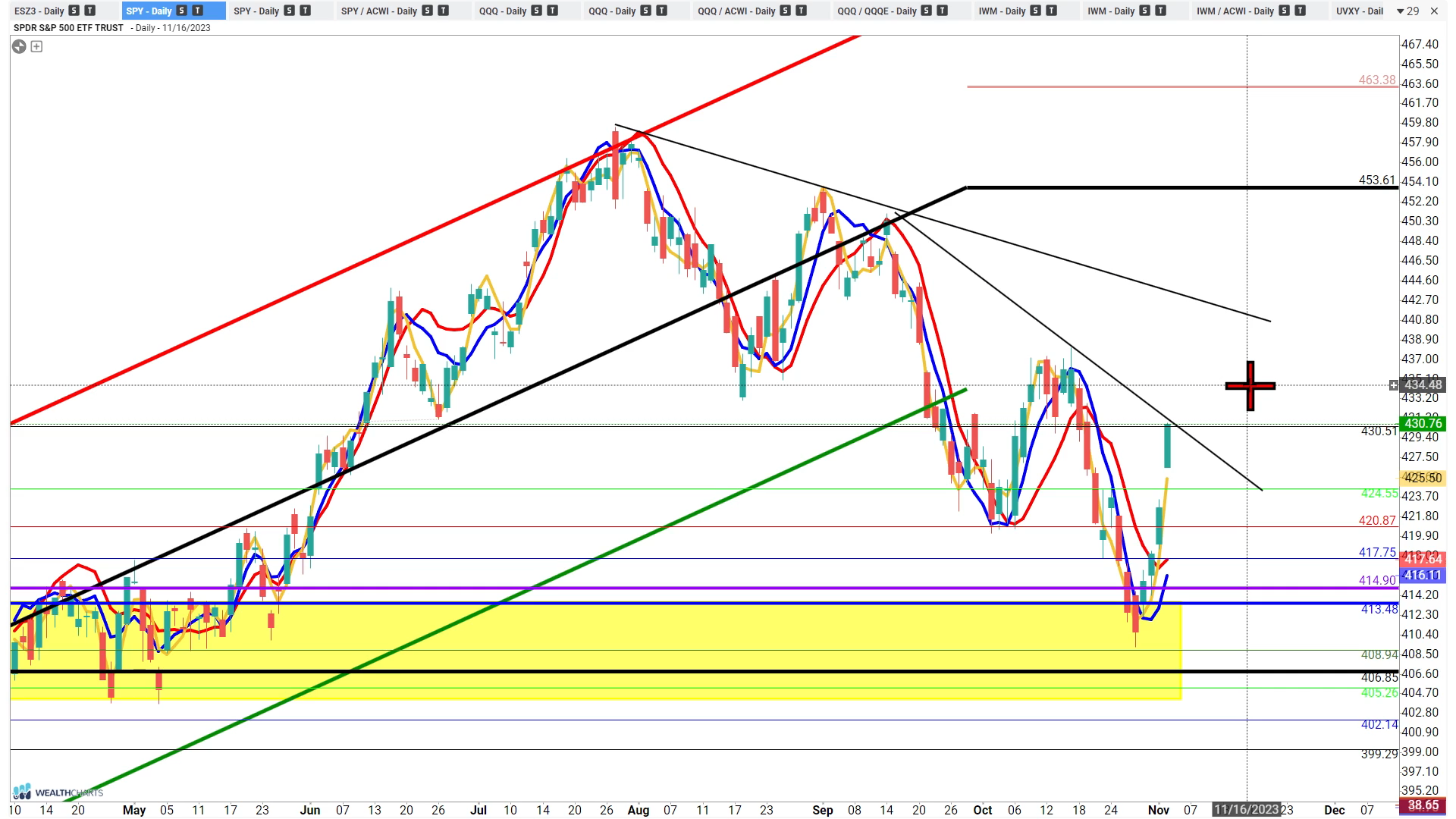Click the S icon on the QQQ / ACWI tab
Image resolution: width=1456 pixels, height=819 pixels.
(x=786, y=11)
